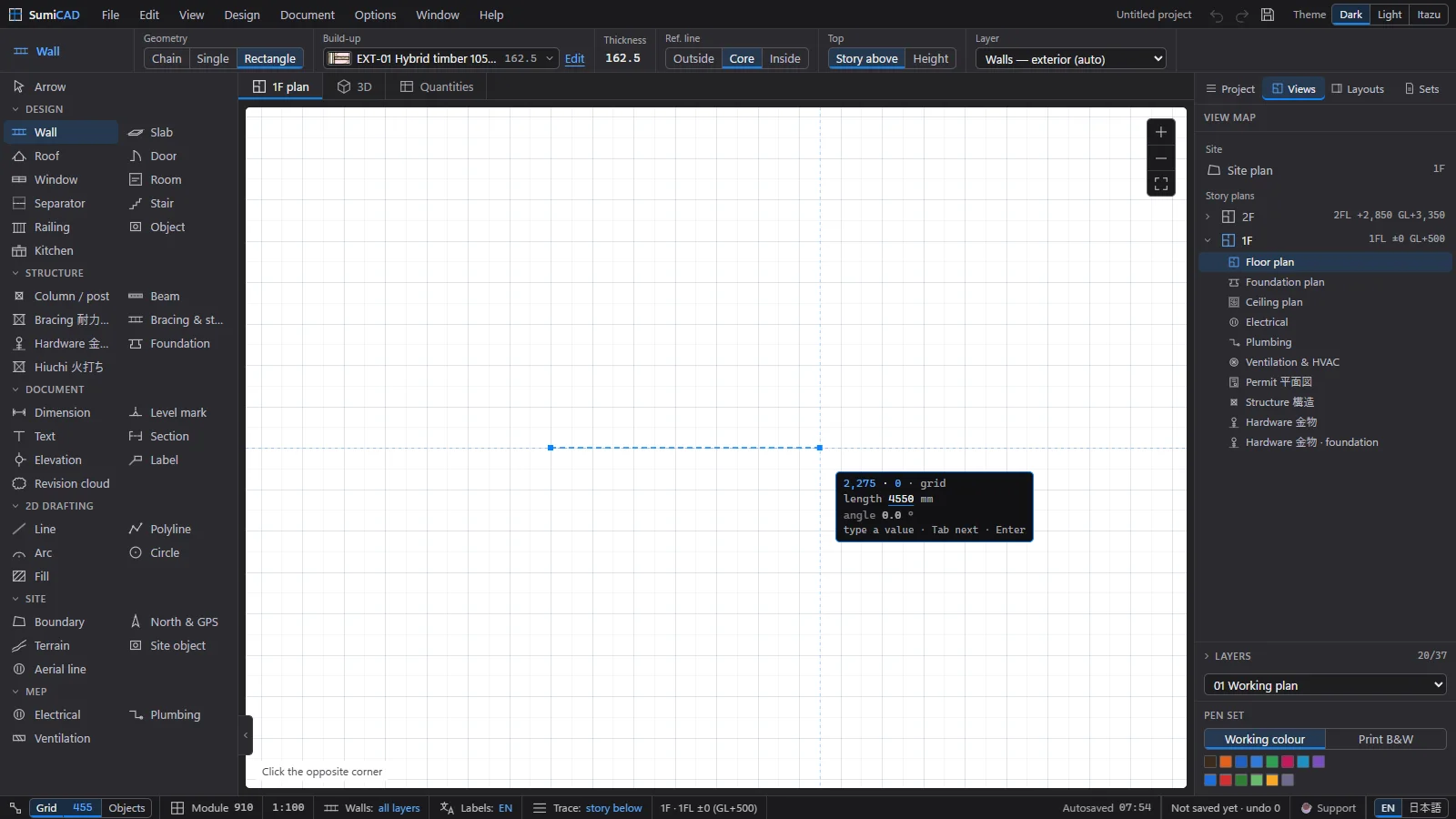
Task: Set geometry mode to Single
Action: (x=213, y=59)
